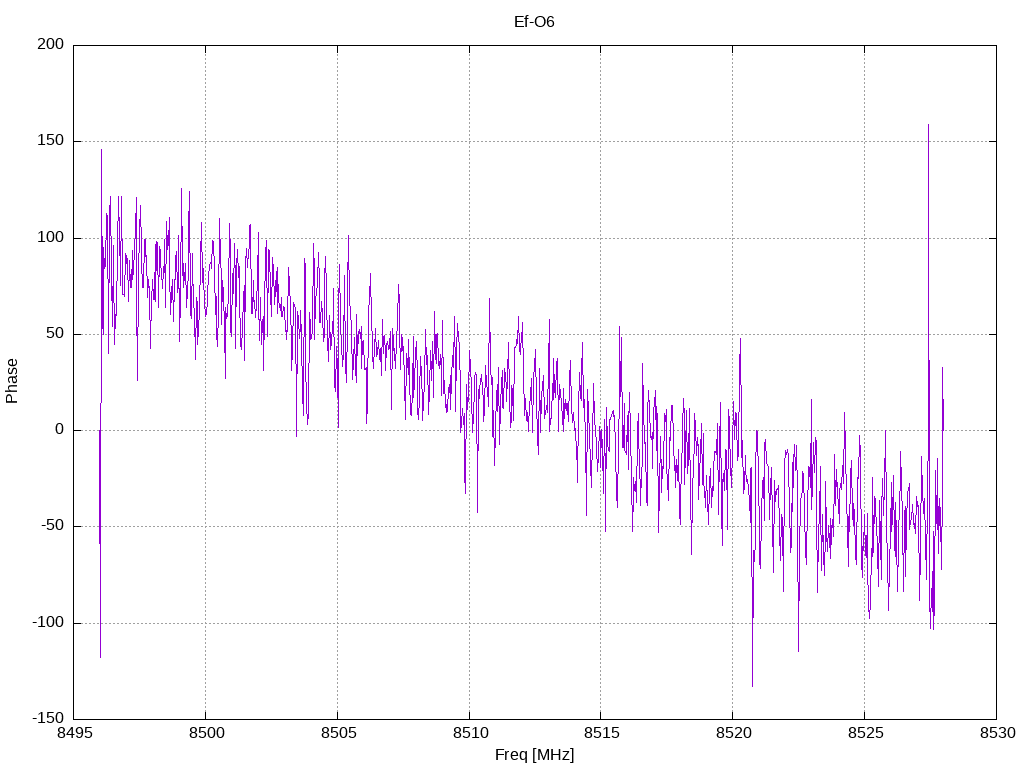Select y-axis tick value -150
The width and height of the screenshot is (1024, 768).
click(49, 718)
